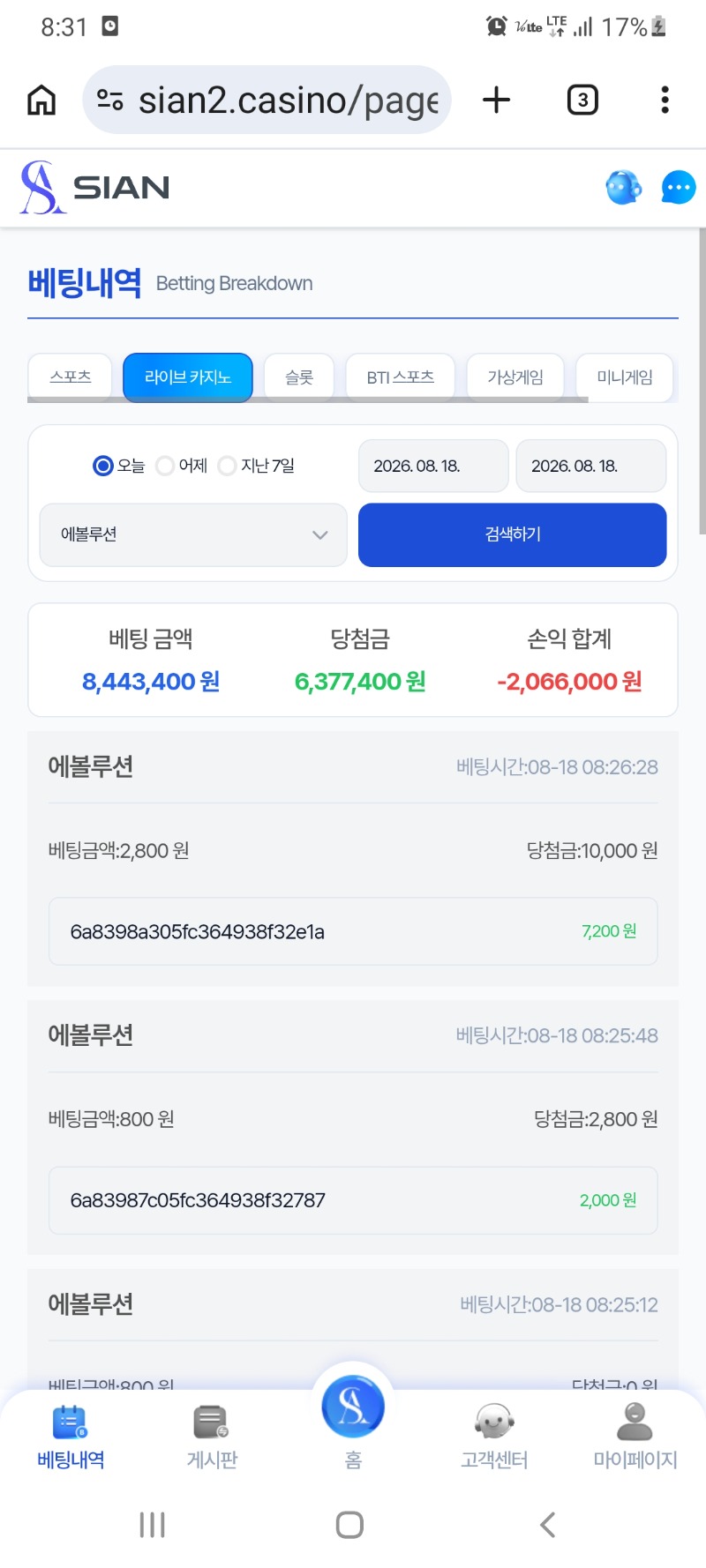
Task: Switch to the 슬롯 tab
Action: [x=299, y=377]
